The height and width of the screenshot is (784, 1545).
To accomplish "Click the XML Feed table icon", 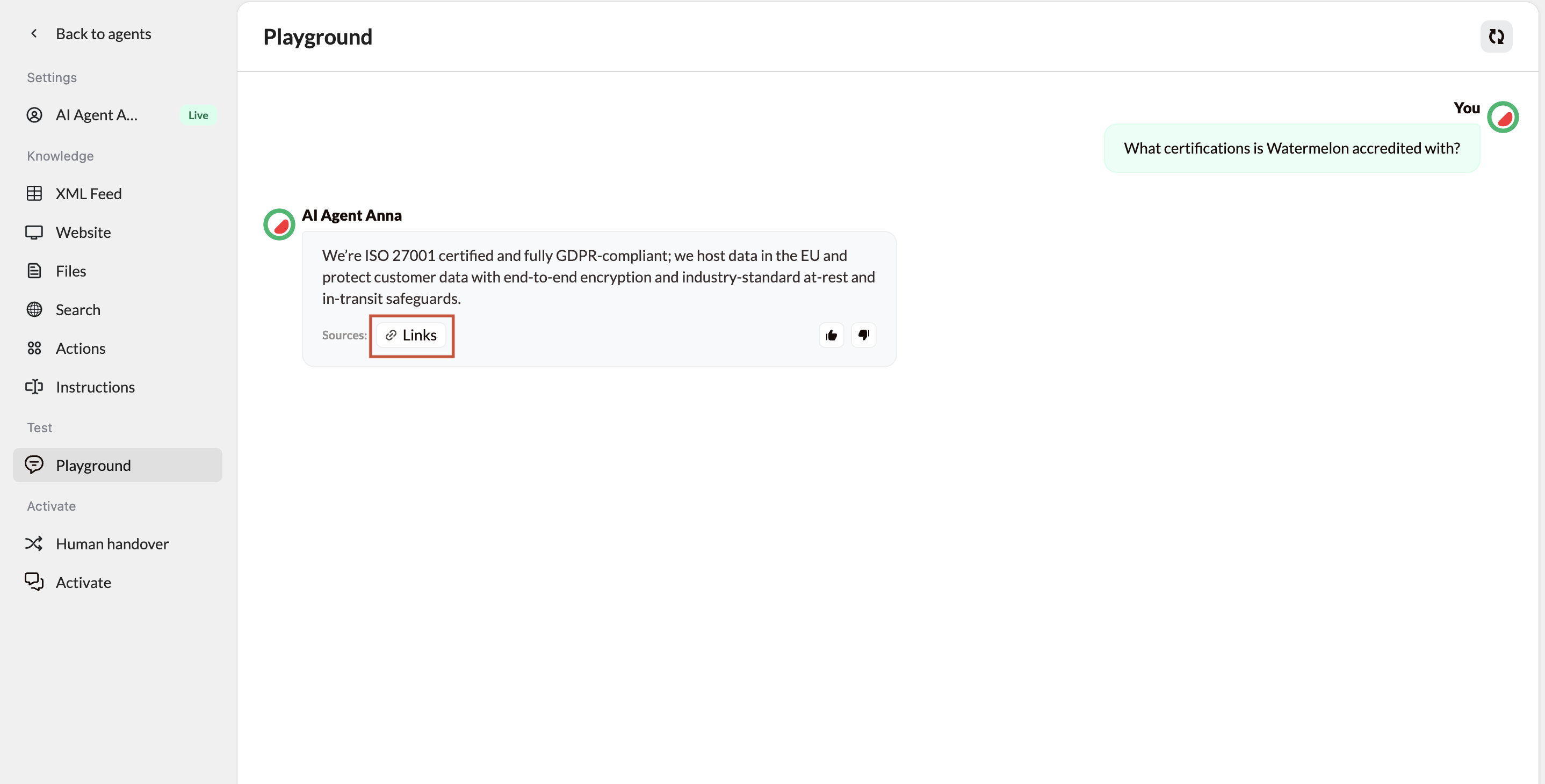I will click(x=34, y=194).
